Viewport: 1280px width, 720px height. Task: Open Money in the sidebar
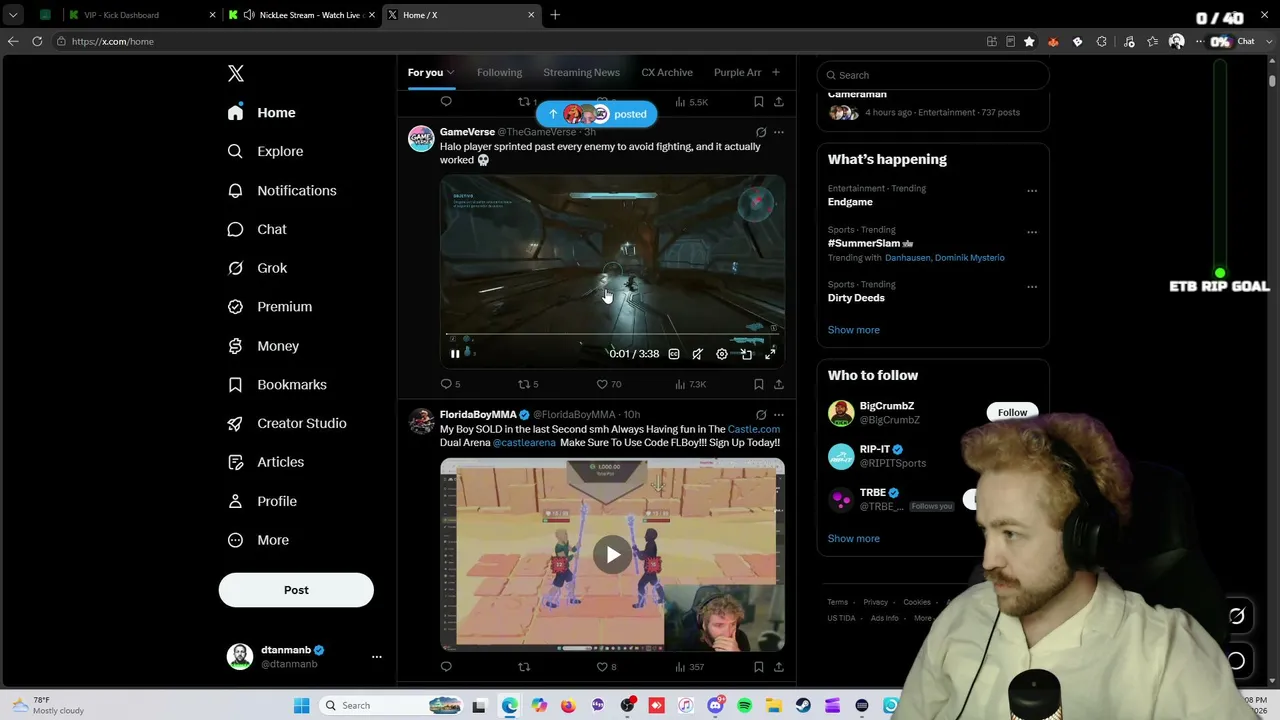click(263, 346)
